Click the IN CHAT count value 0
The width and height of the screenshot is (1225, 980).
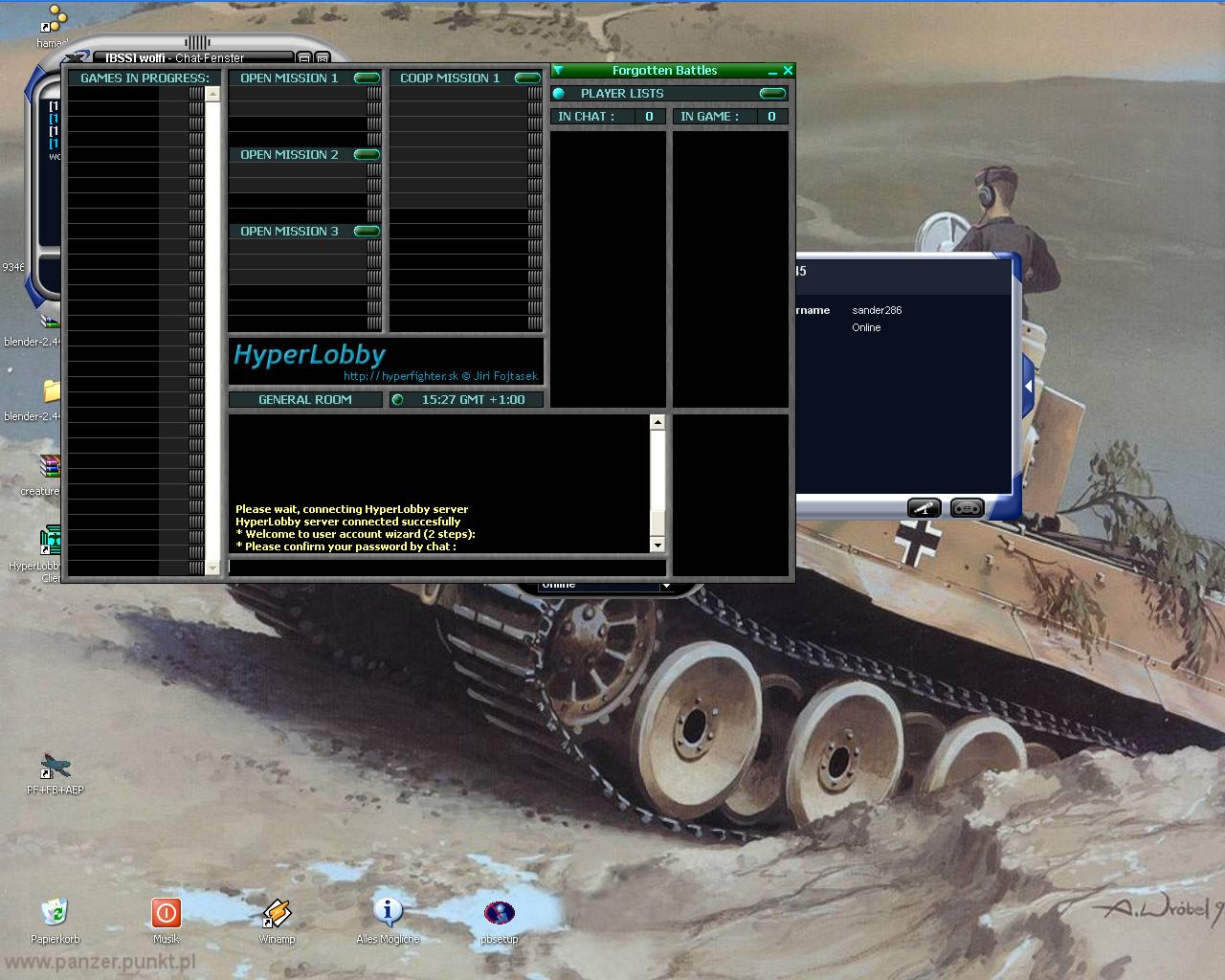(649, 116)
